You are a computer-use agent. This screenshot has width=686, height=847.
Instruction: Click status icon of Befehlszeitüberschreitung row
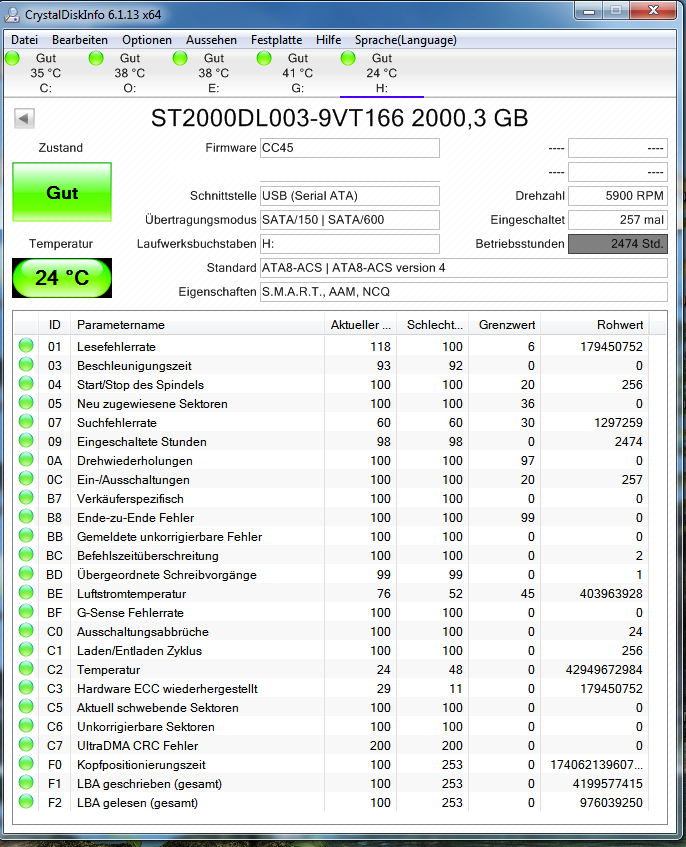26,555
